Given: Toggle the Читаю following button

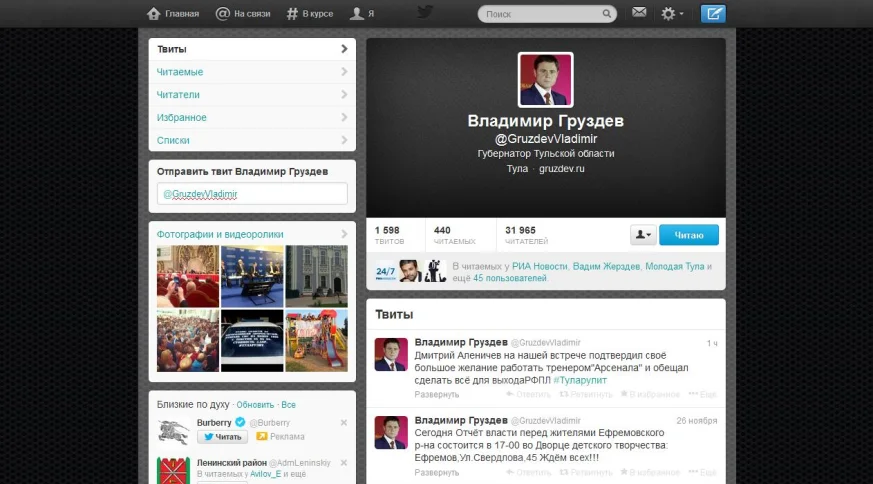Looking at the screenshot, I should [x=689, y=235].
